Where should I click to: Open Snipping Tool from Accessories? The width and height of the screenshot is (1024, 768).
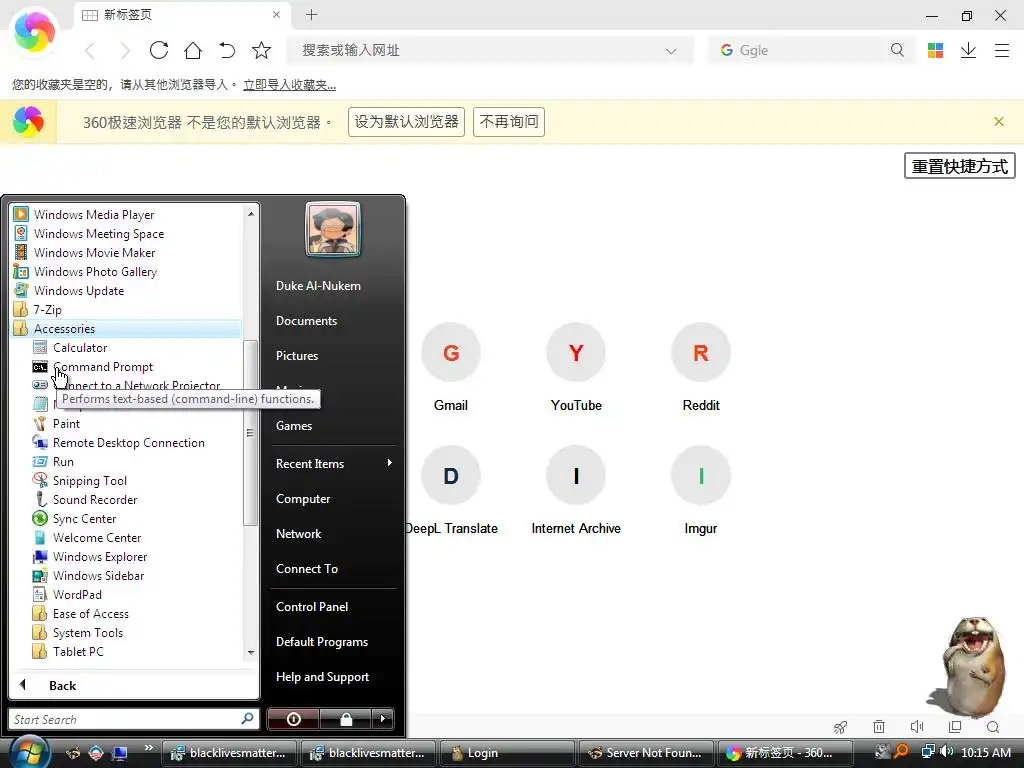136,481
